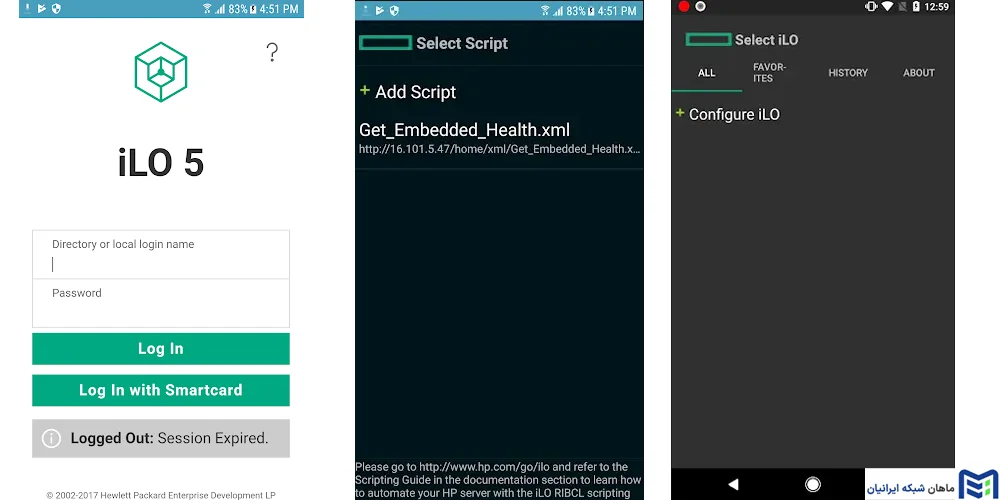Focus the Password field

161,303
